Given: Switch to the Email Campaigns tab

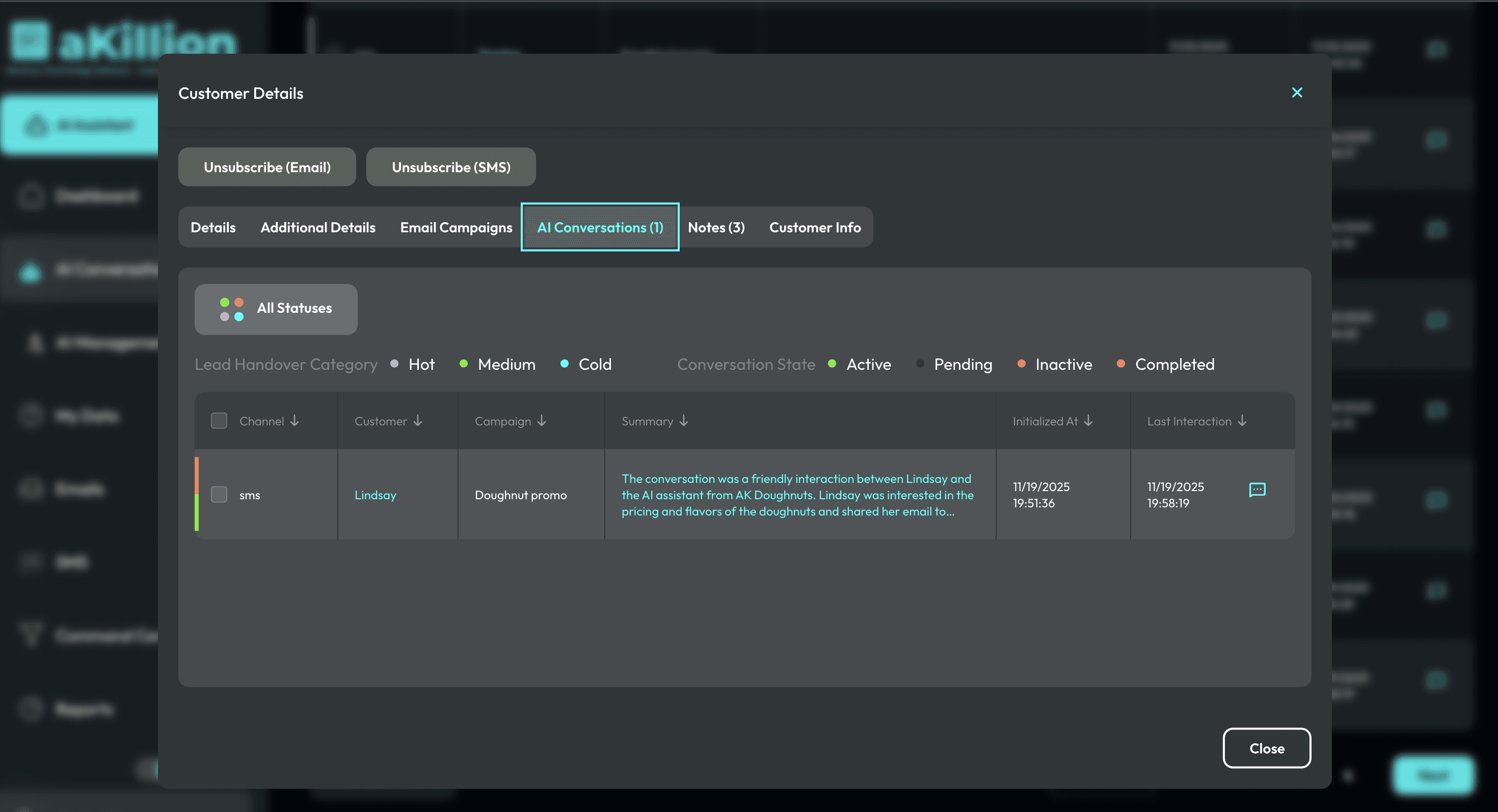Looking at the screenshot, I should coord(456,227).
